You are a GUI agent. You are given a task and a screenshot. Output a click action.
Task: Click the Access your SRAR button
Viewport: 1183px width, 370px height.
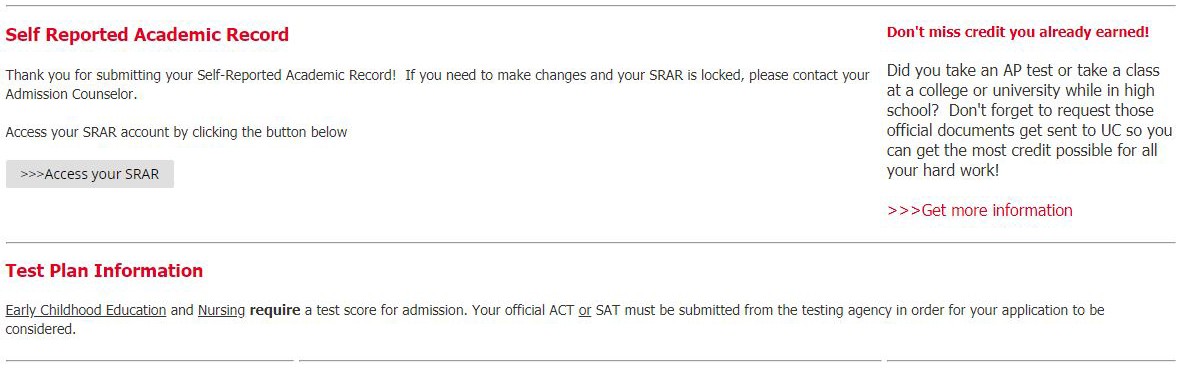[90, 174]
